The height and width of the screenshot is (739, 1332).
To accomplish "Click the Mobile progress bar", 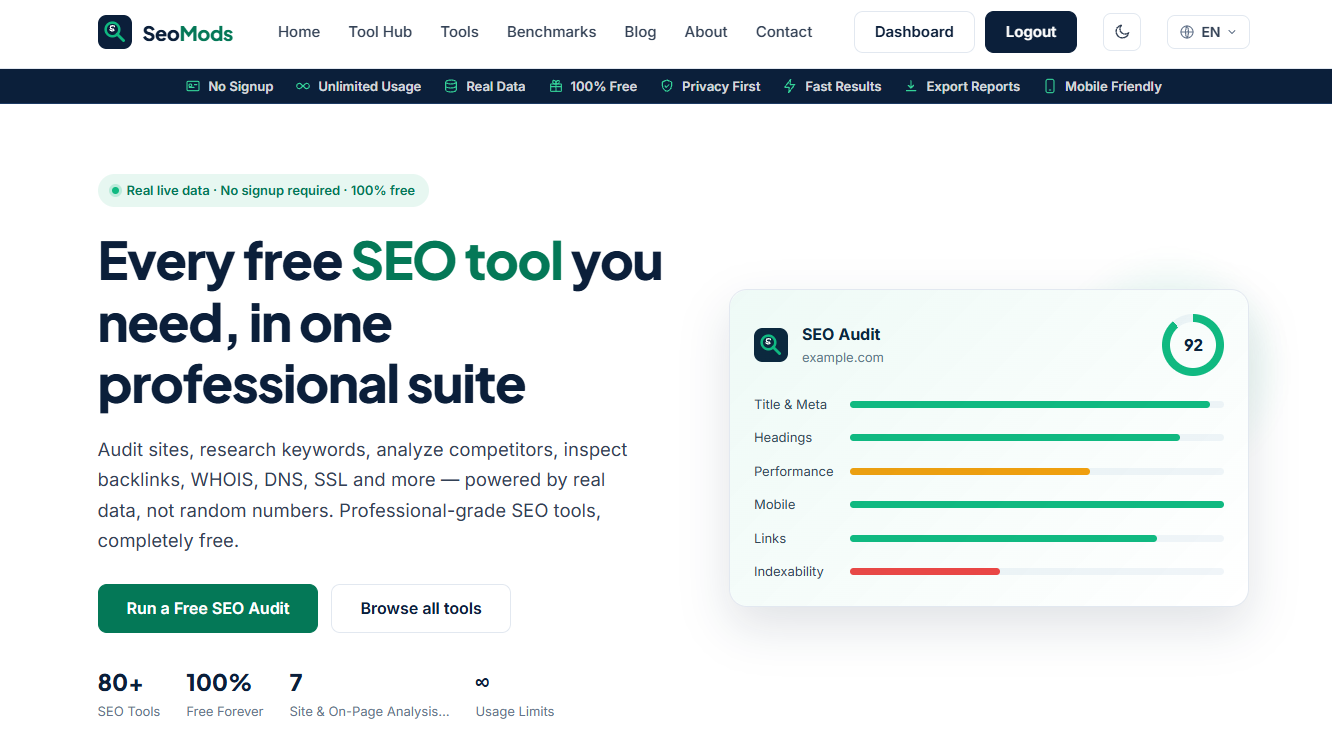I will tap(1037, 504).
